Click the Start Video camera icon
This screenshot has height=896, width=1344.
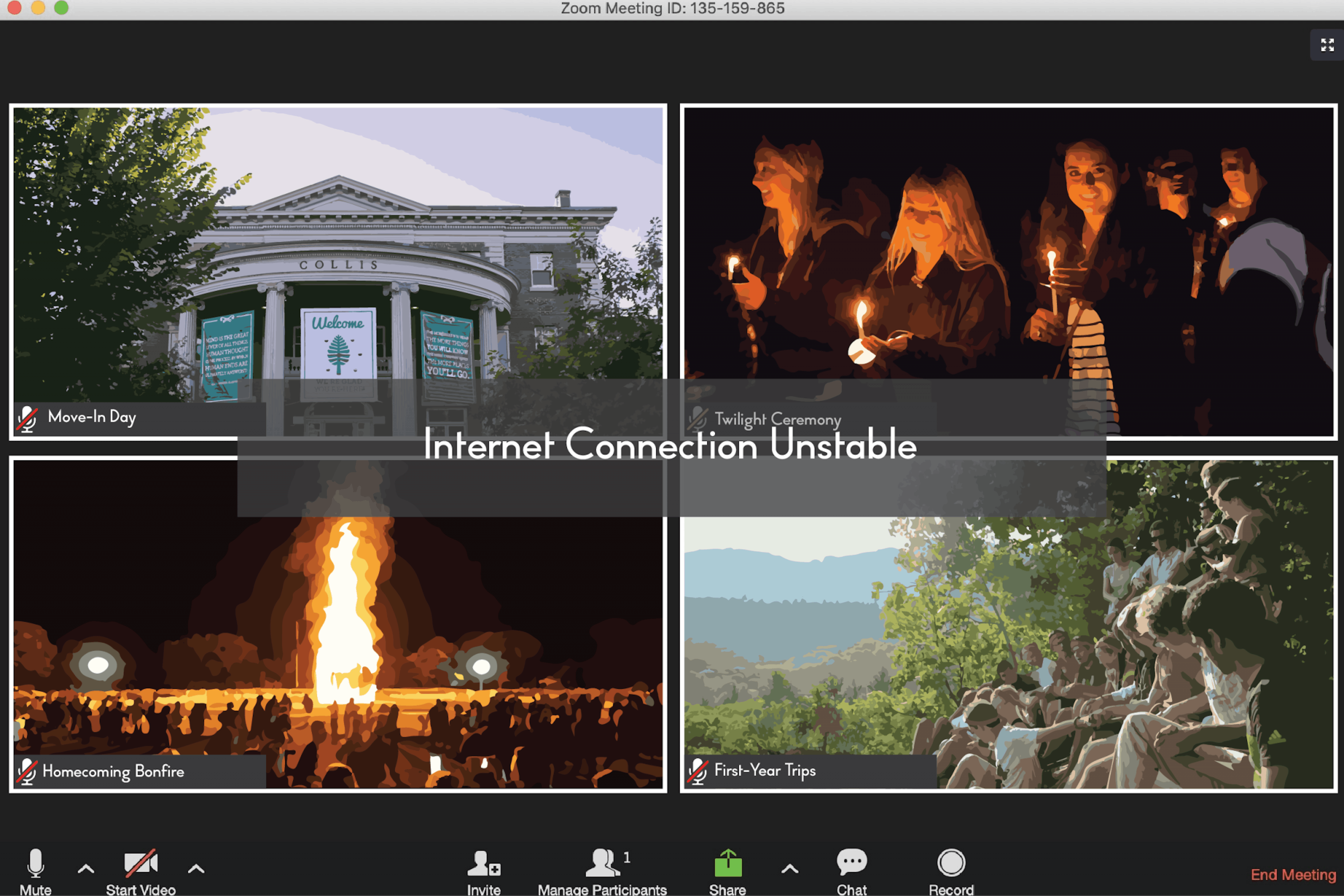(141, 863)
